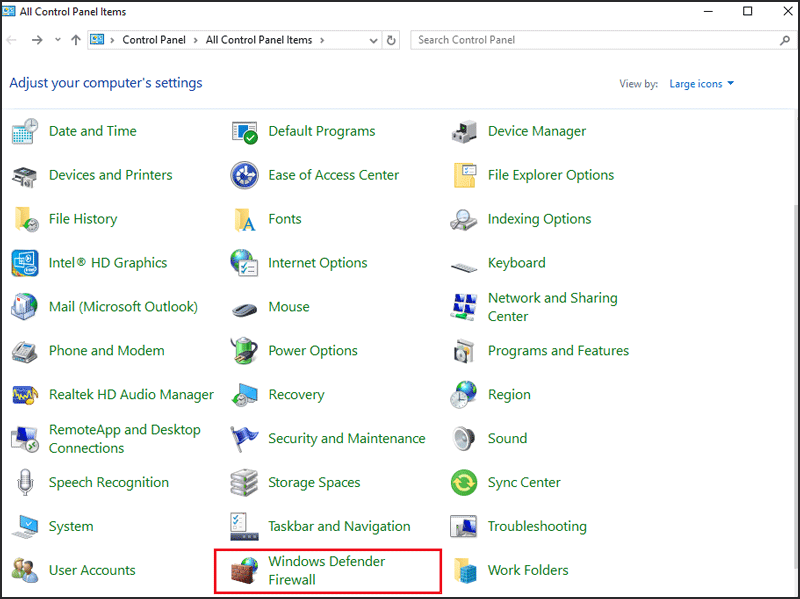
Task: Click the User Accounts icon
Action: (24, 570)
